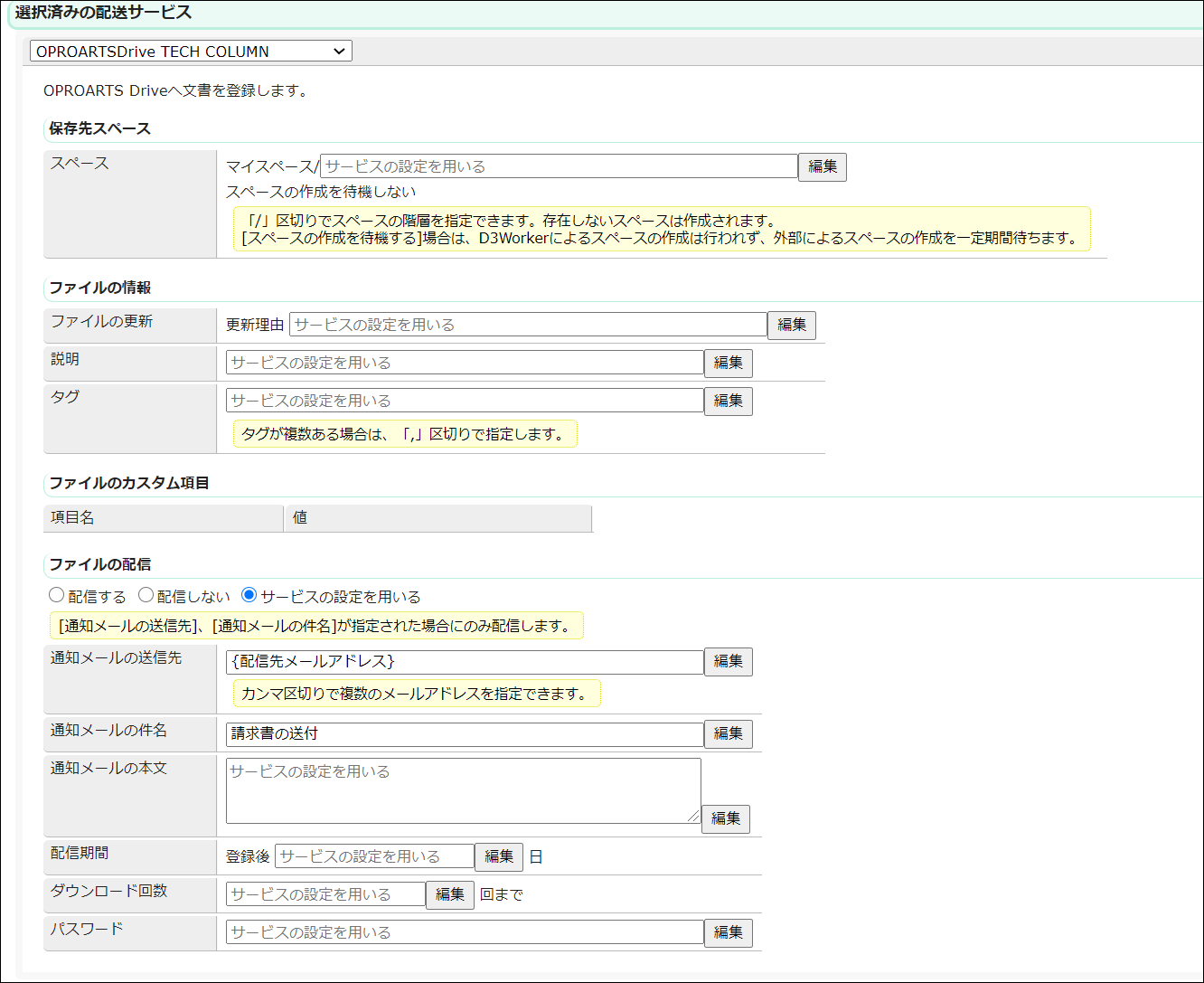Click the 通知メールの本文 text area
Image resolution: width=1204 pixels, height=983 pixels.
[x=464, y=790]
